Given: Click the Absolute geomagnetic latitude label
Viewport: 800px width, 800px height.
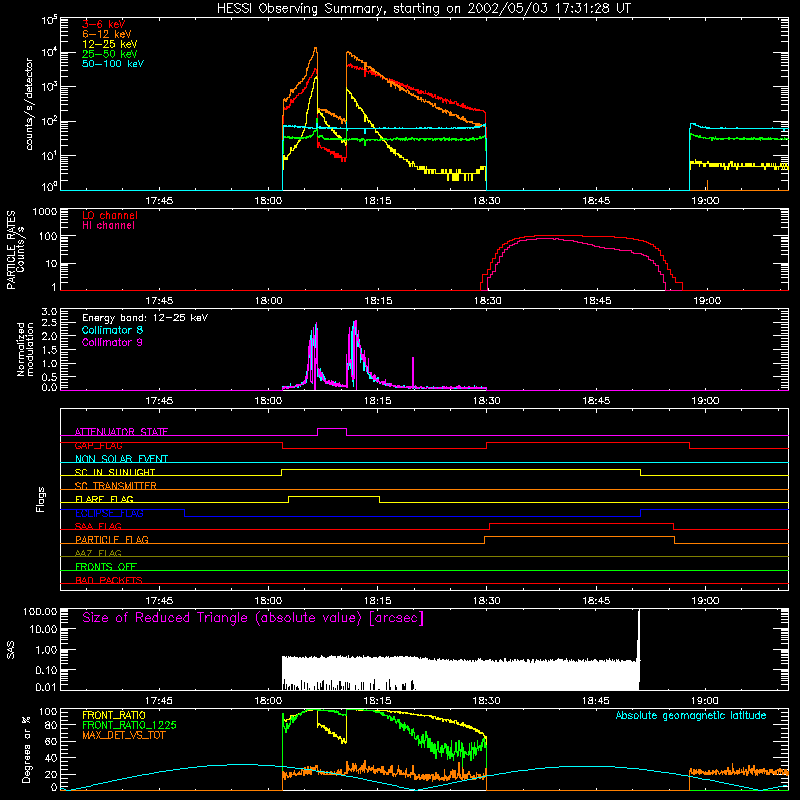Looking at the screenshot, I should tap(691, 716).
